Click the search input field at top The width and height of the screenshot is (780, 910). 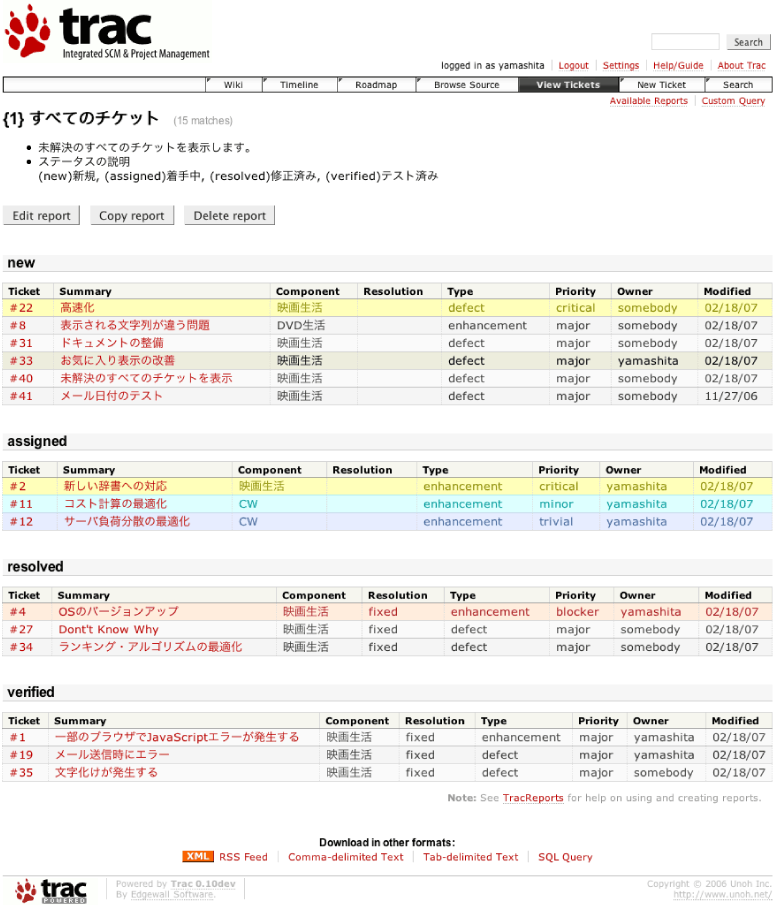click(685, 42)
